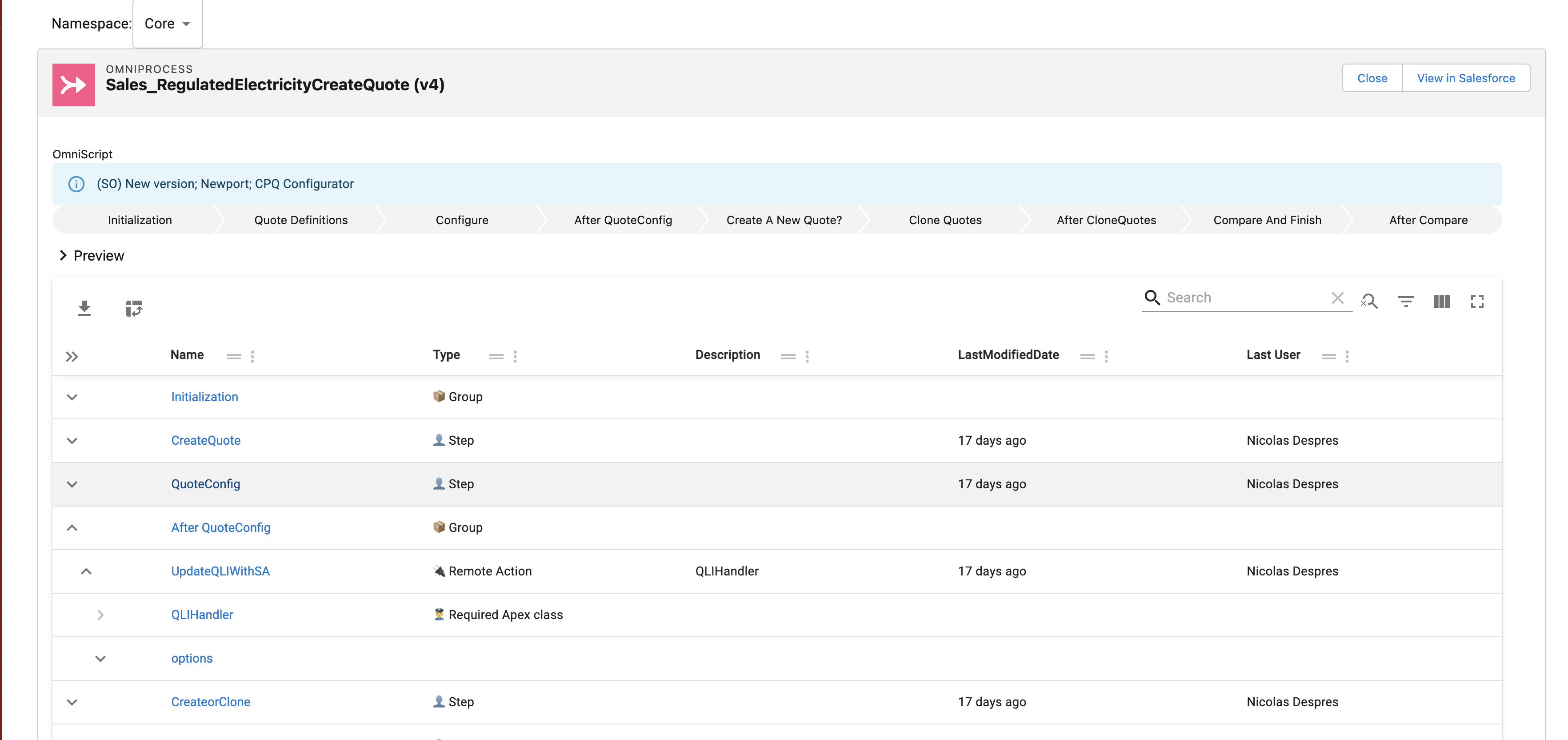Toggle fullscreen table view icon
This screenshot has height=740, width=1568.
point(1477,301)
